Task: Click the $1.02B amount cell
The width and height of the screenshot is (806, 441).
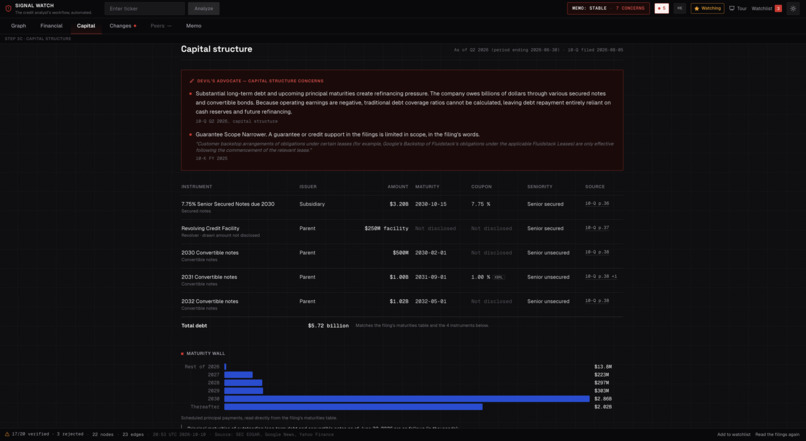Action: pyautogui.click(x=399, y=301)
